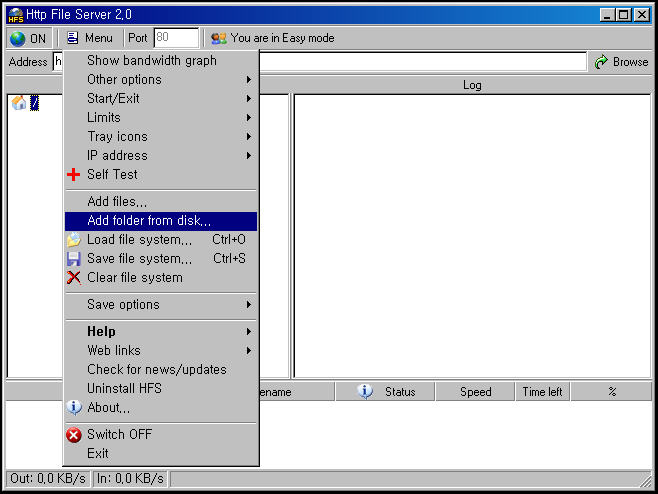Select Exit from the menu
Image resolution: width=658 pixels, height=494 pixels.
161,454
